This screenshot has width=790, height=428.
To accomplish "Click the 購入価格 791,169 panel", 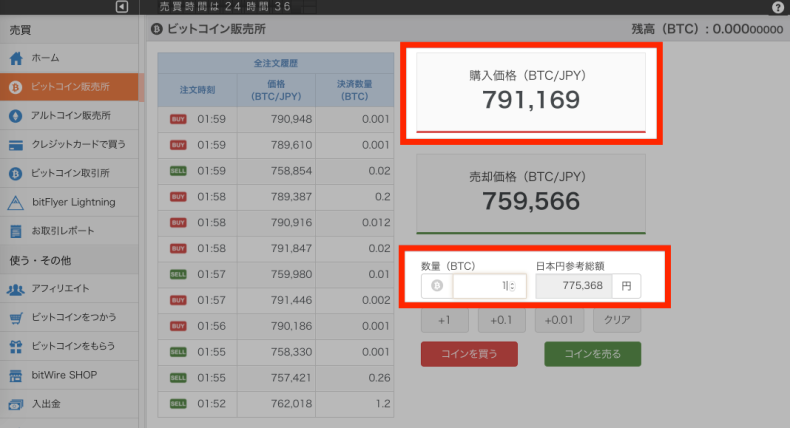I will (x=531, y=92).
